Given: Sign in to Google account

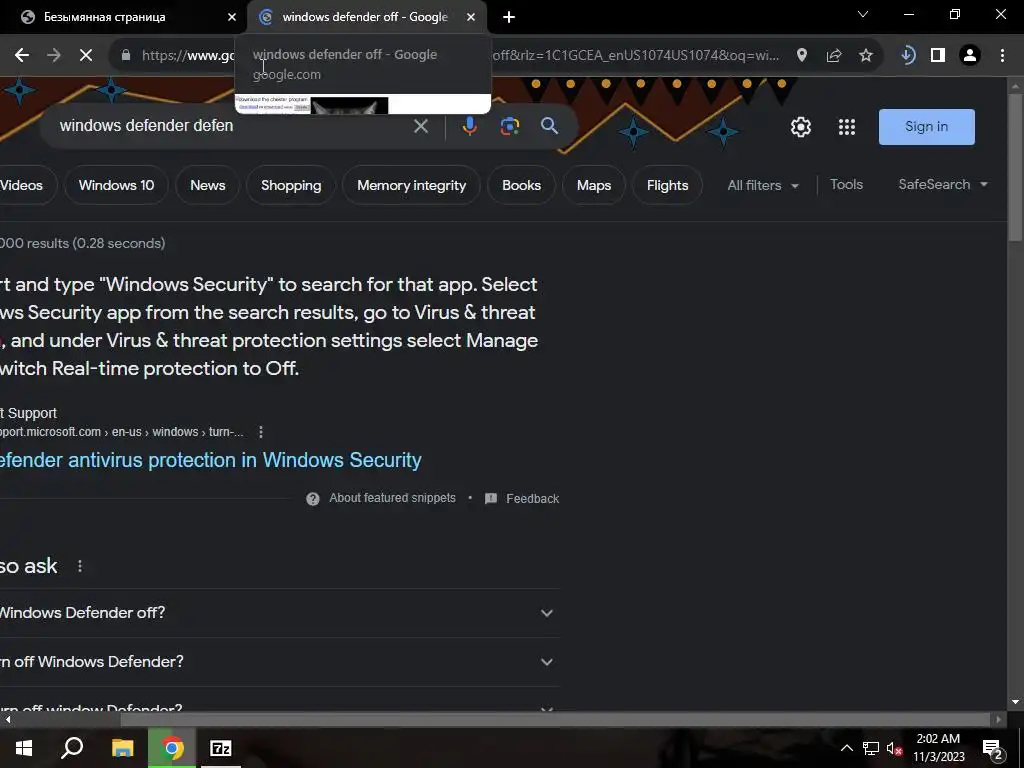Looking at the screenshot, I should tap(927, 127).
